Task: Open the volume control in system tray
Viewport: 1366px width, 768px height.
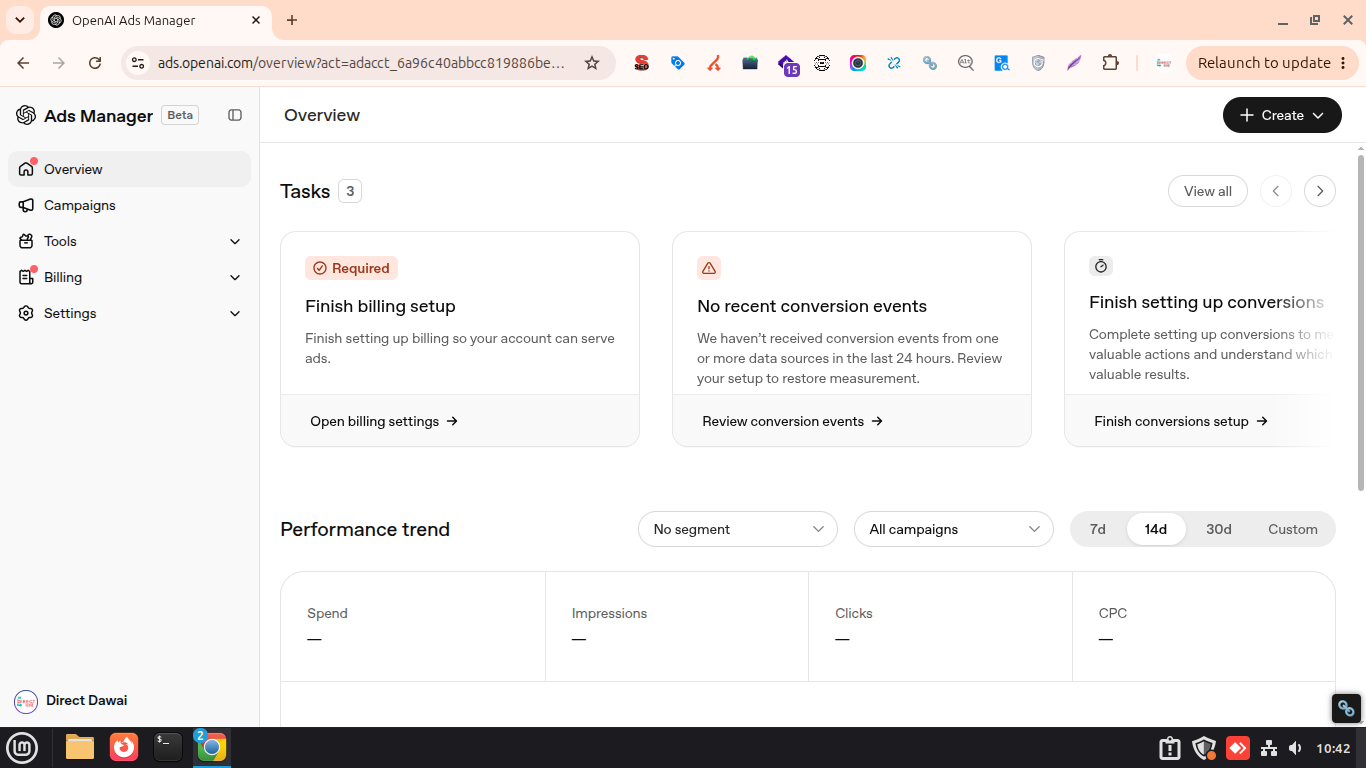Action: [x=1295, y=748]
